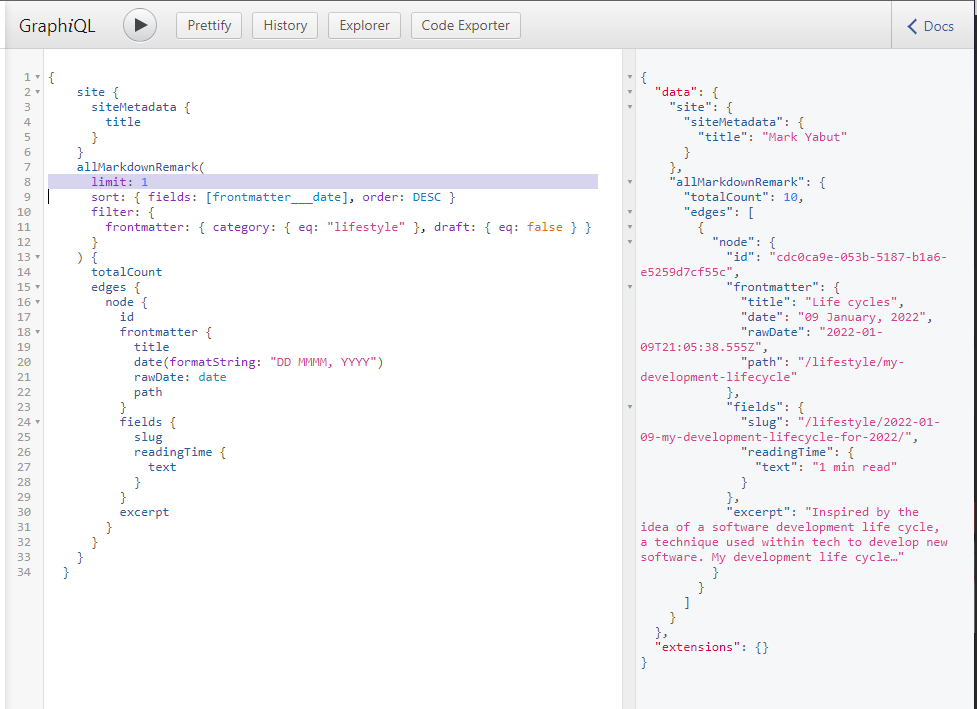Click the false value for the draft filter
Image resolution: width=977 pixels, height=709 pixels.
click(x=545, y=227)
